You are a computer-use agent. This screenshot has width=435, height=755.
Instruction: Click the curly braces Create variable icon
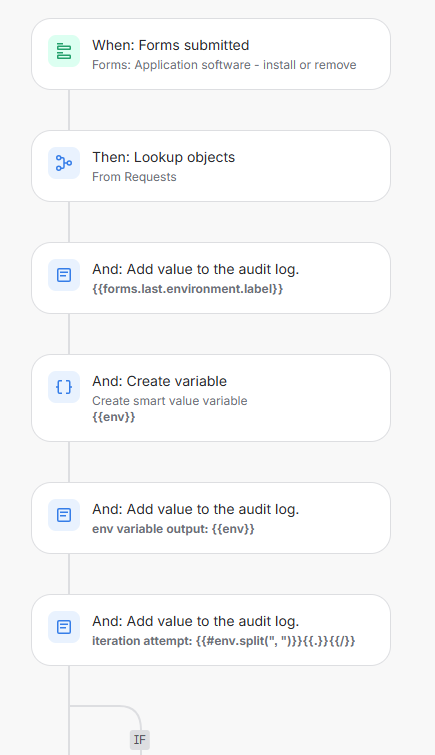click(64, 387)
